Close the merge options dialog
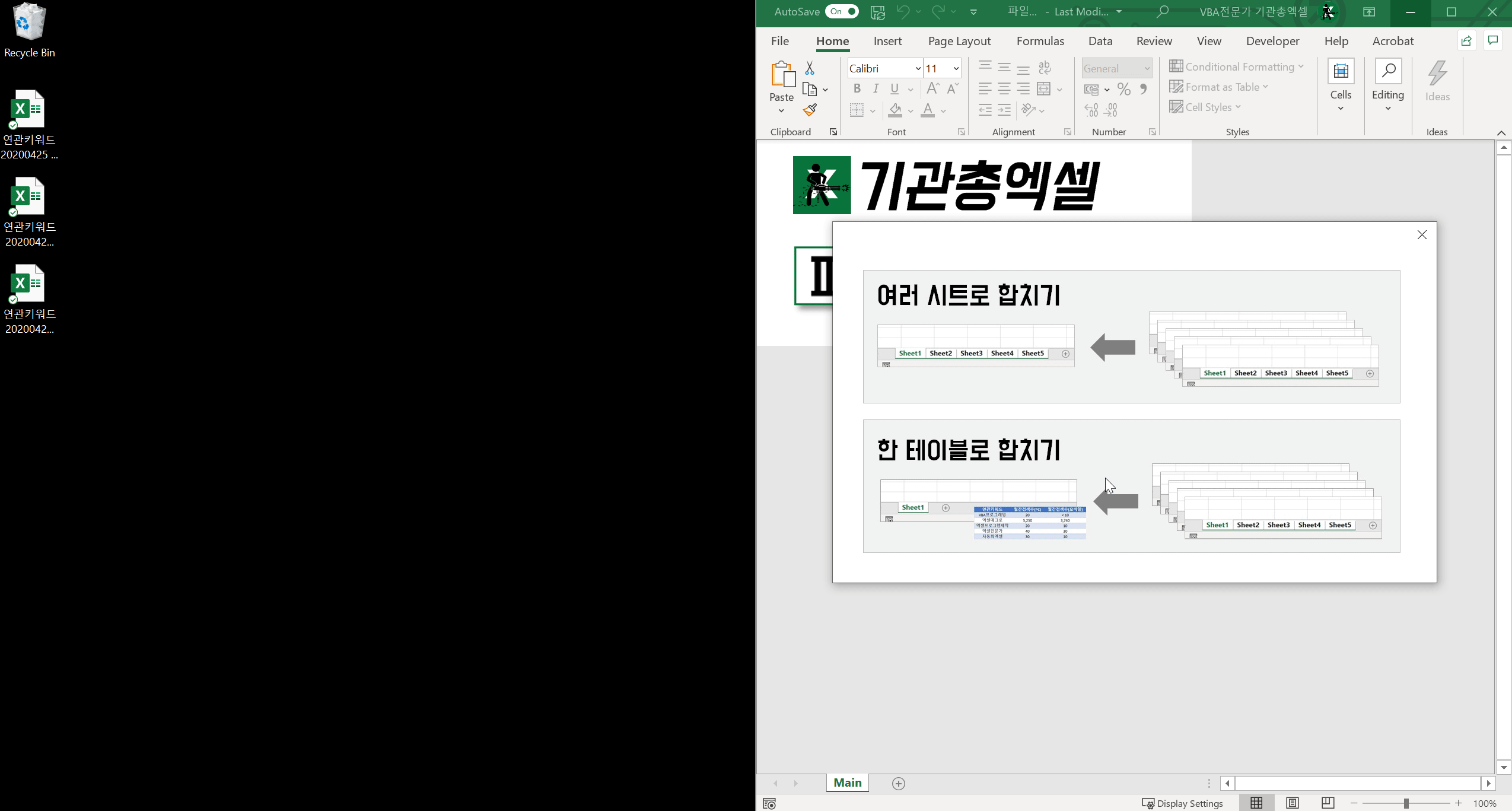Screen dimensions: 1512x811 coord(1422,235)
